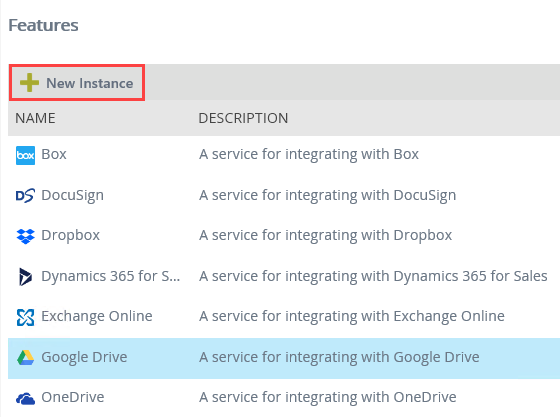Image resolution: width=560 pixels, height=417 pixels.
Task: Click the Dynamics 365 logo icon
Action: tap(25, 277)
